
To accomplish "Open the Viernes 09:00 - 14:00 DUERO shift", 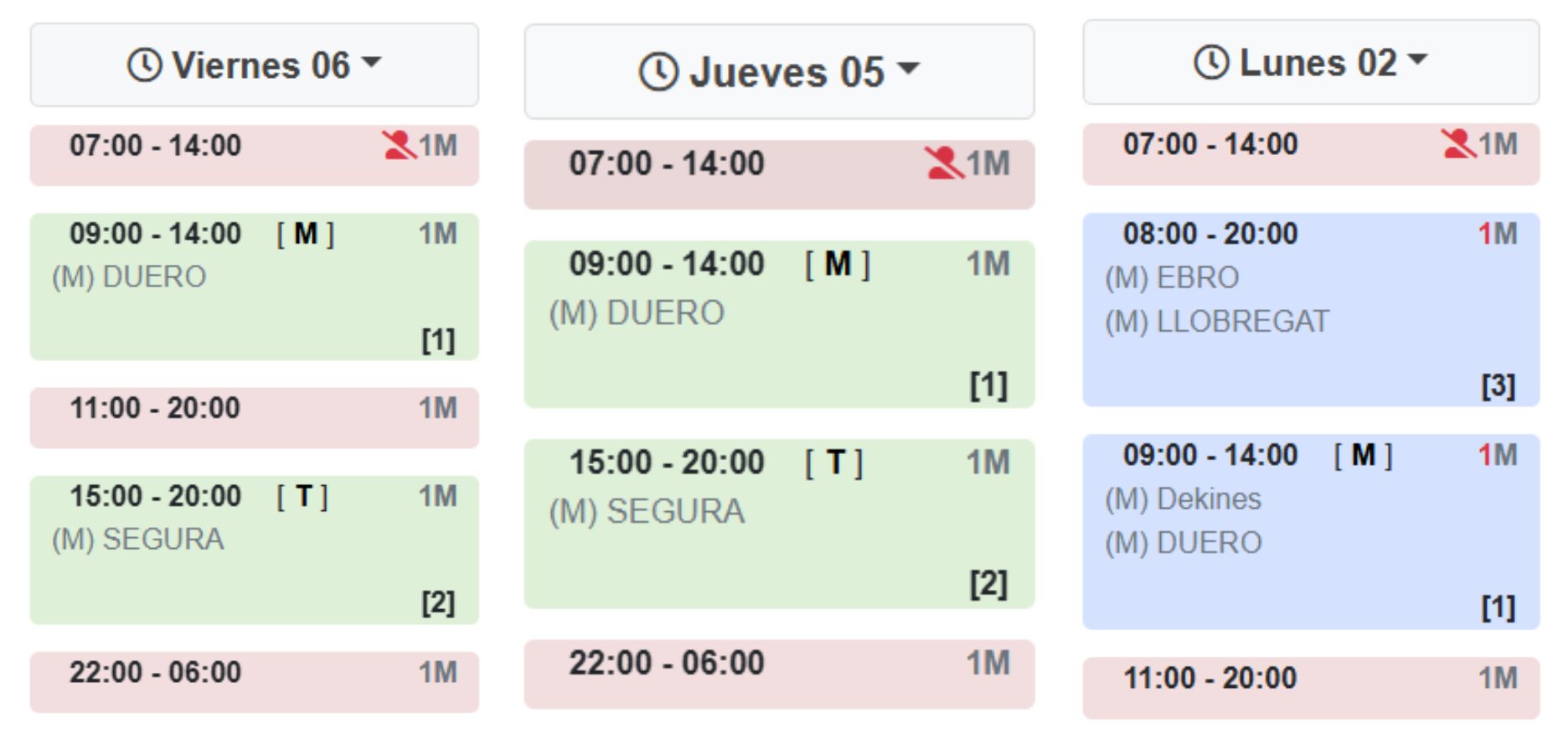I will (255, 287).
